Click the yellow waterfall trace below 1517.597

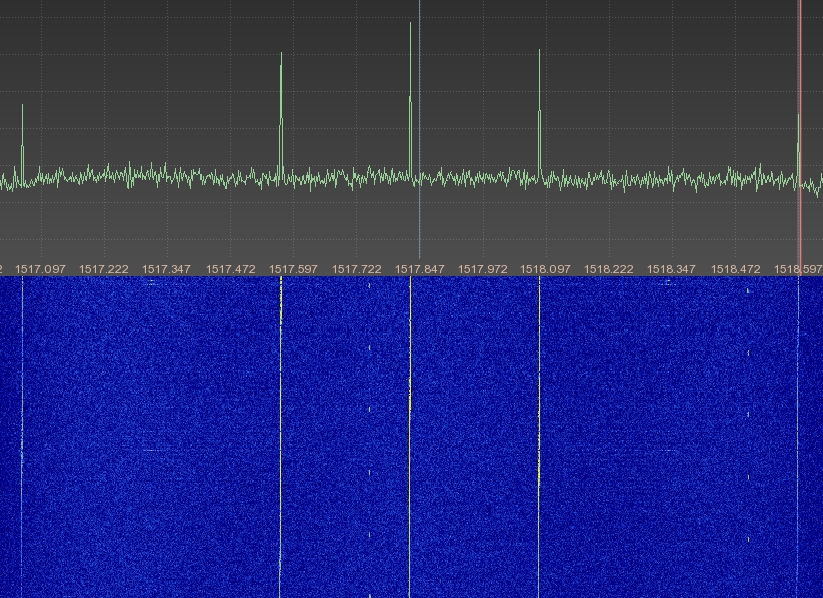click(x=281, y=430)
